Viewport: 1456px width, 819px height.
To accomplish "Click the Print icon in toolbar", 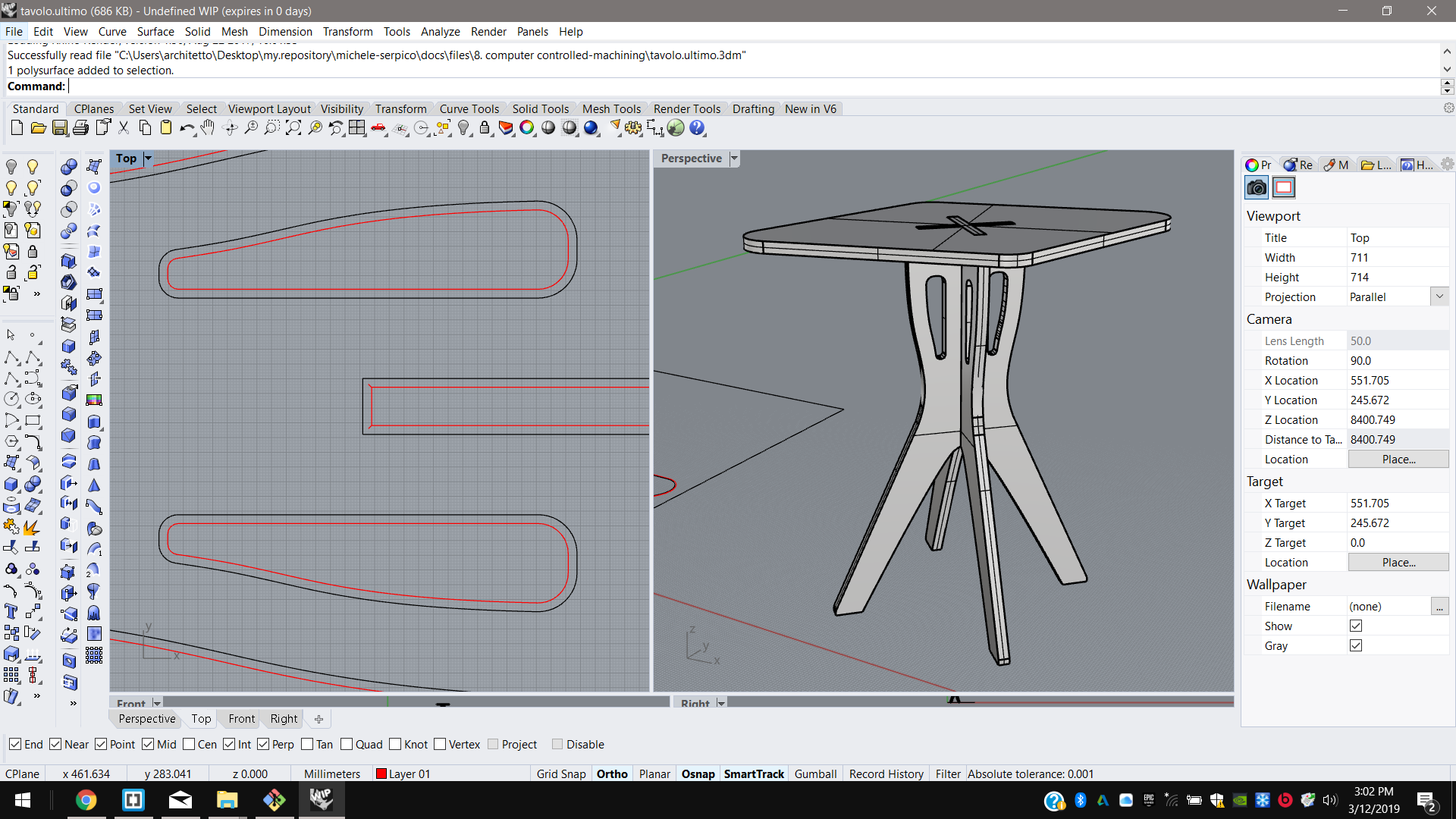I will [80, 128].
